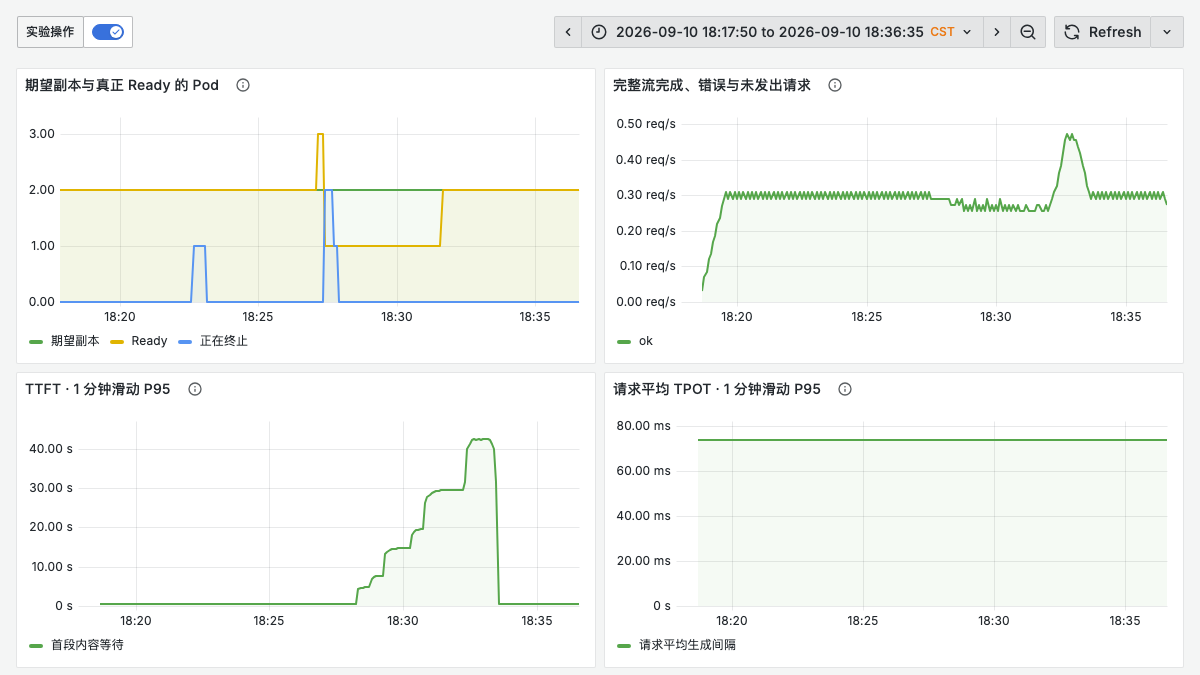The image size is (1200, 675).
Task: Toggle the 请求平均生成间隔 legend series
Action: pyautogui.click(x=687, y=645)
